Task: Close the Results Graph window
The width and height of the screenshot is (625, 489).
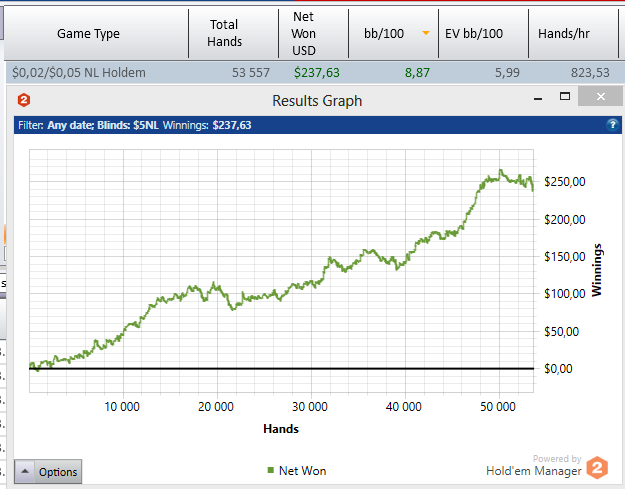Action: [600, 96]
